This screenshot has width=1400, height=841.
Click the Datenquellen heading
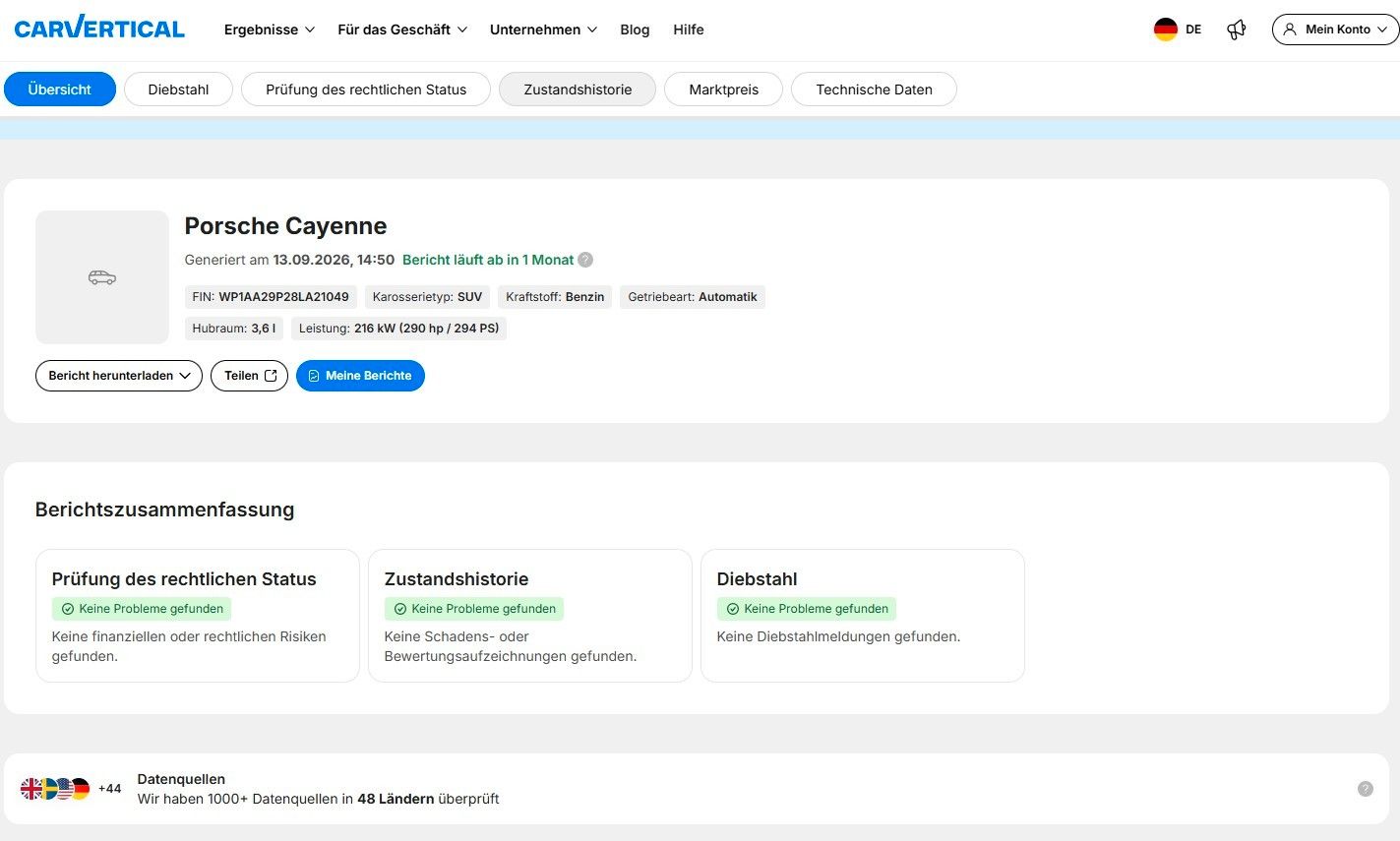coord(181,779)
